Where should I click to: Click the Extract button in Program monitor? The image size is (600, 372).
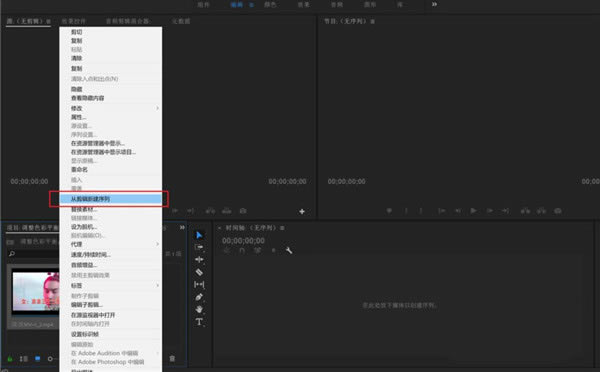(x=541, y=210)
